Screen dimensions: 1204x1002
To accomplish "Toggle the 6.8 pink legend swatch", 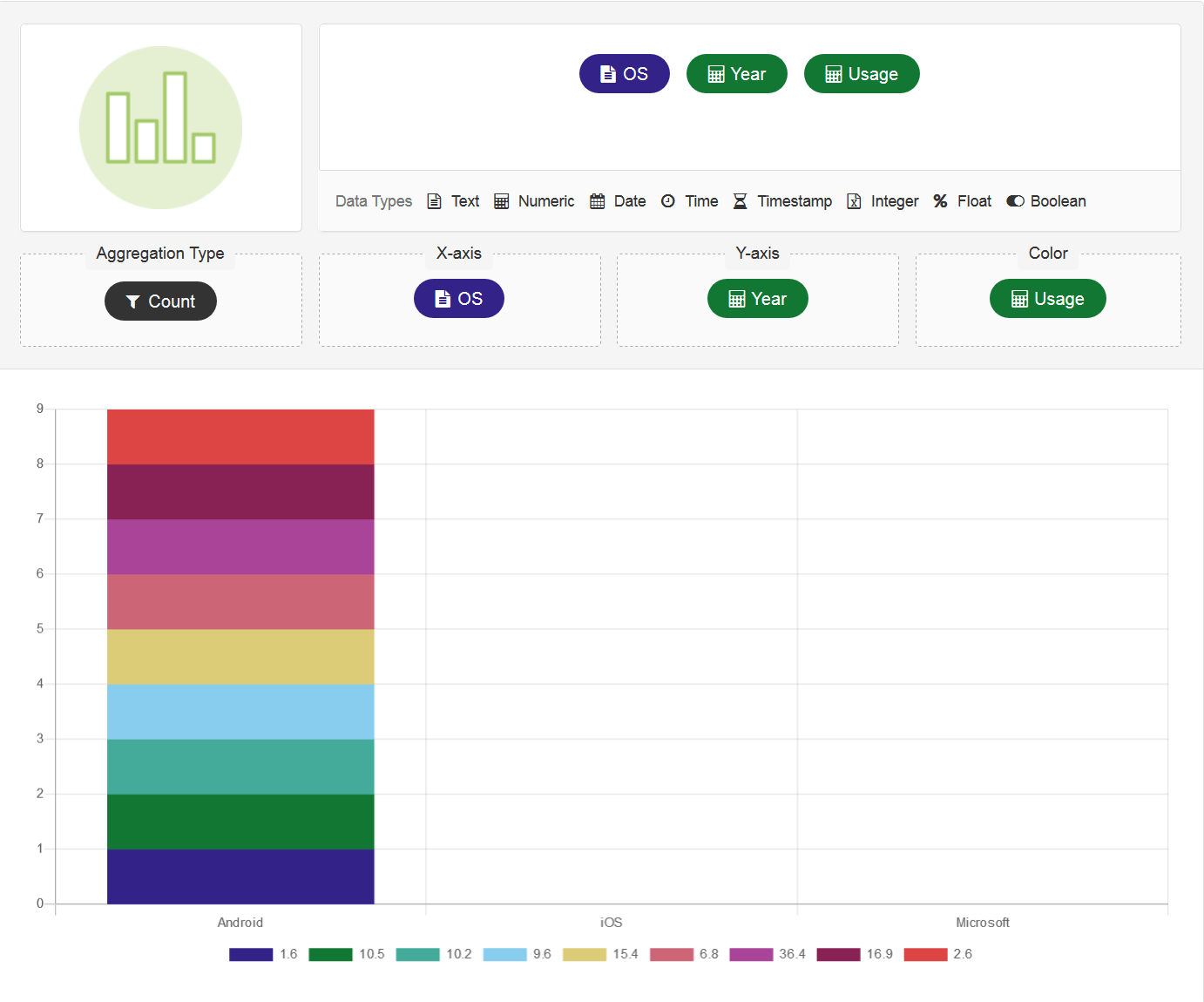I will click(x=671, y=954).
